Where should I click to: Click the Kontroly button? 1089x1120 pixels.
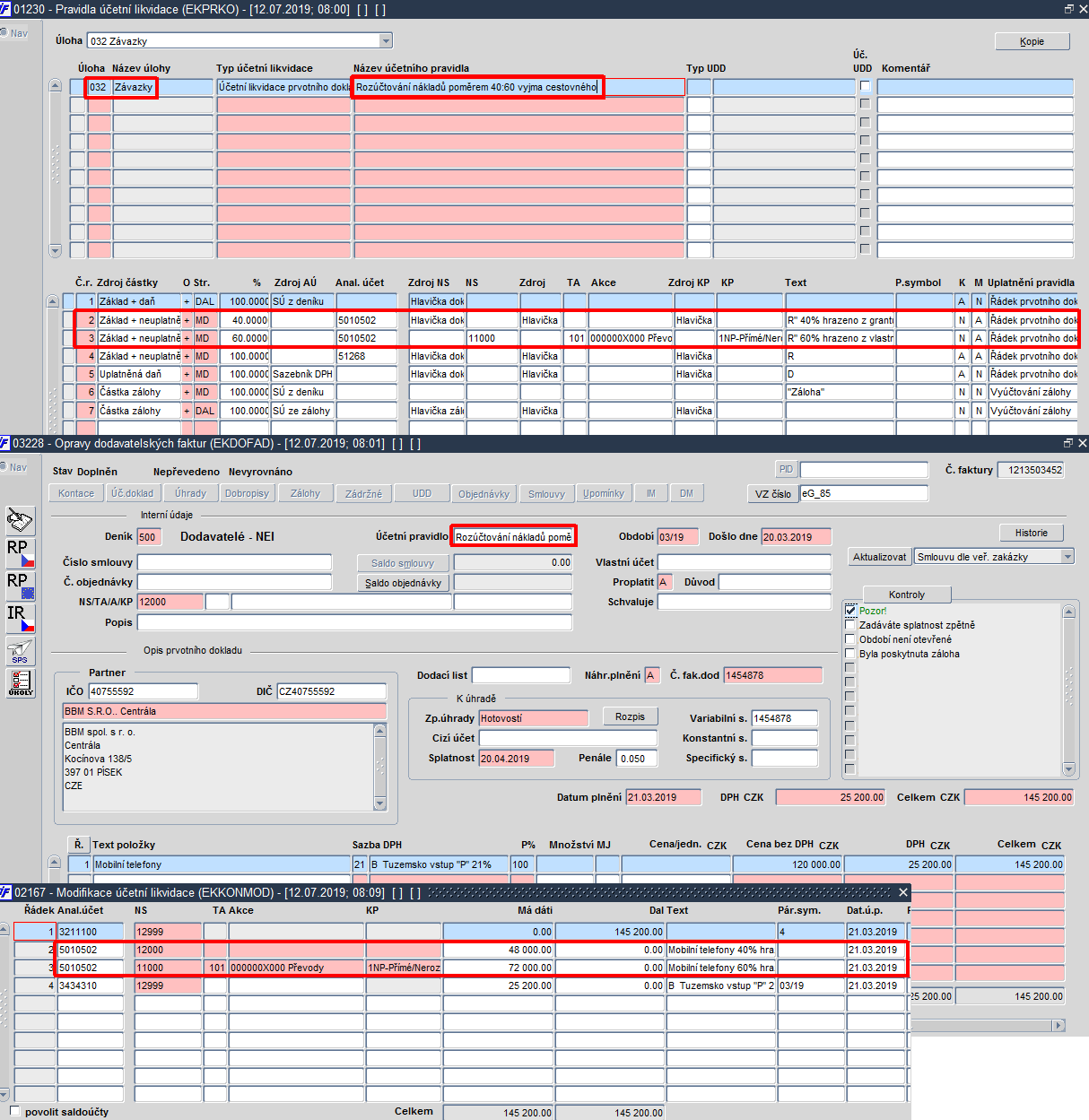click(907, 595)
